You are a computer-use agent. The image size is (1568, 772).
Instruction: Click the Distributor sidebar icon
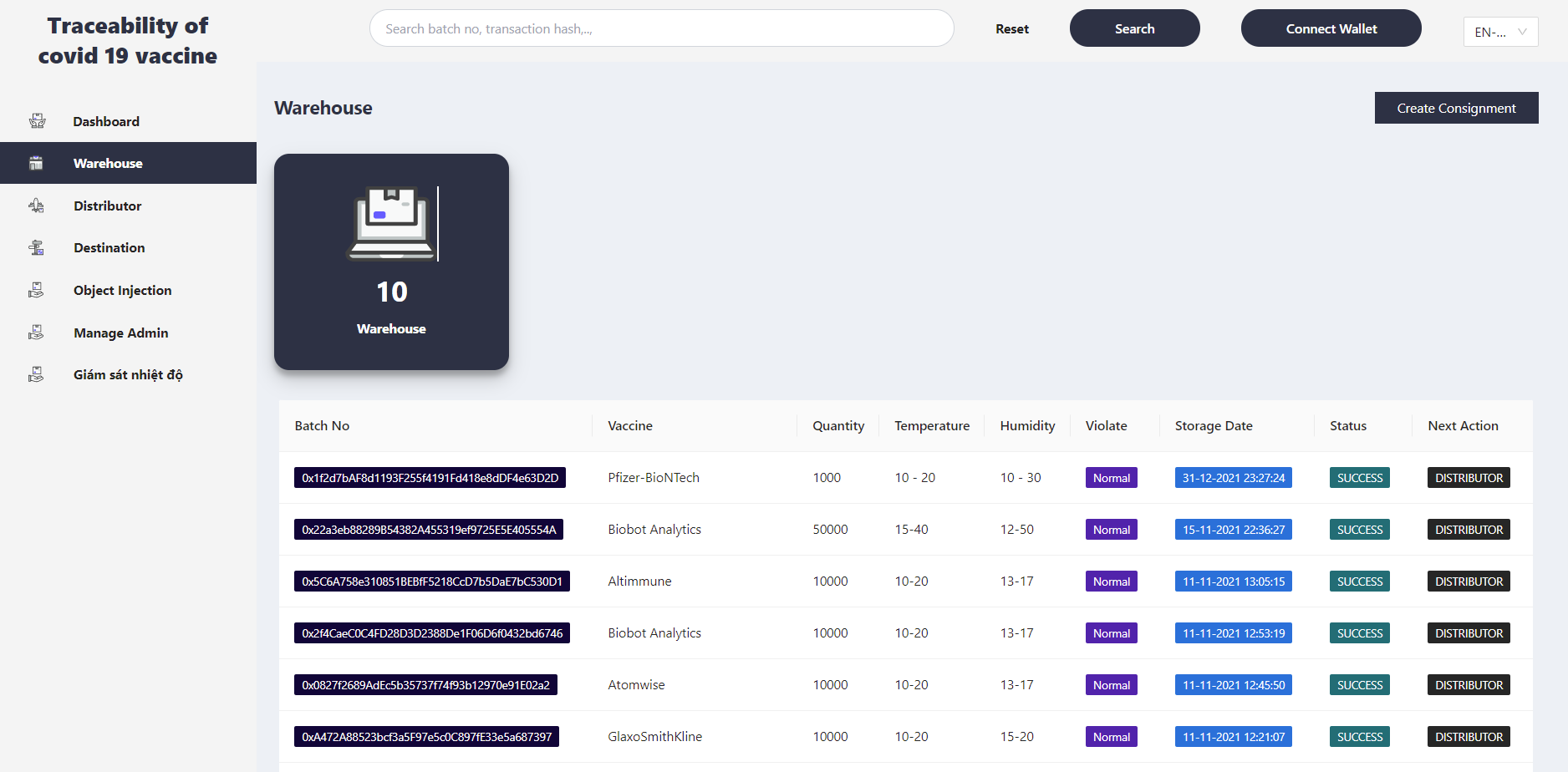(36, 206)
